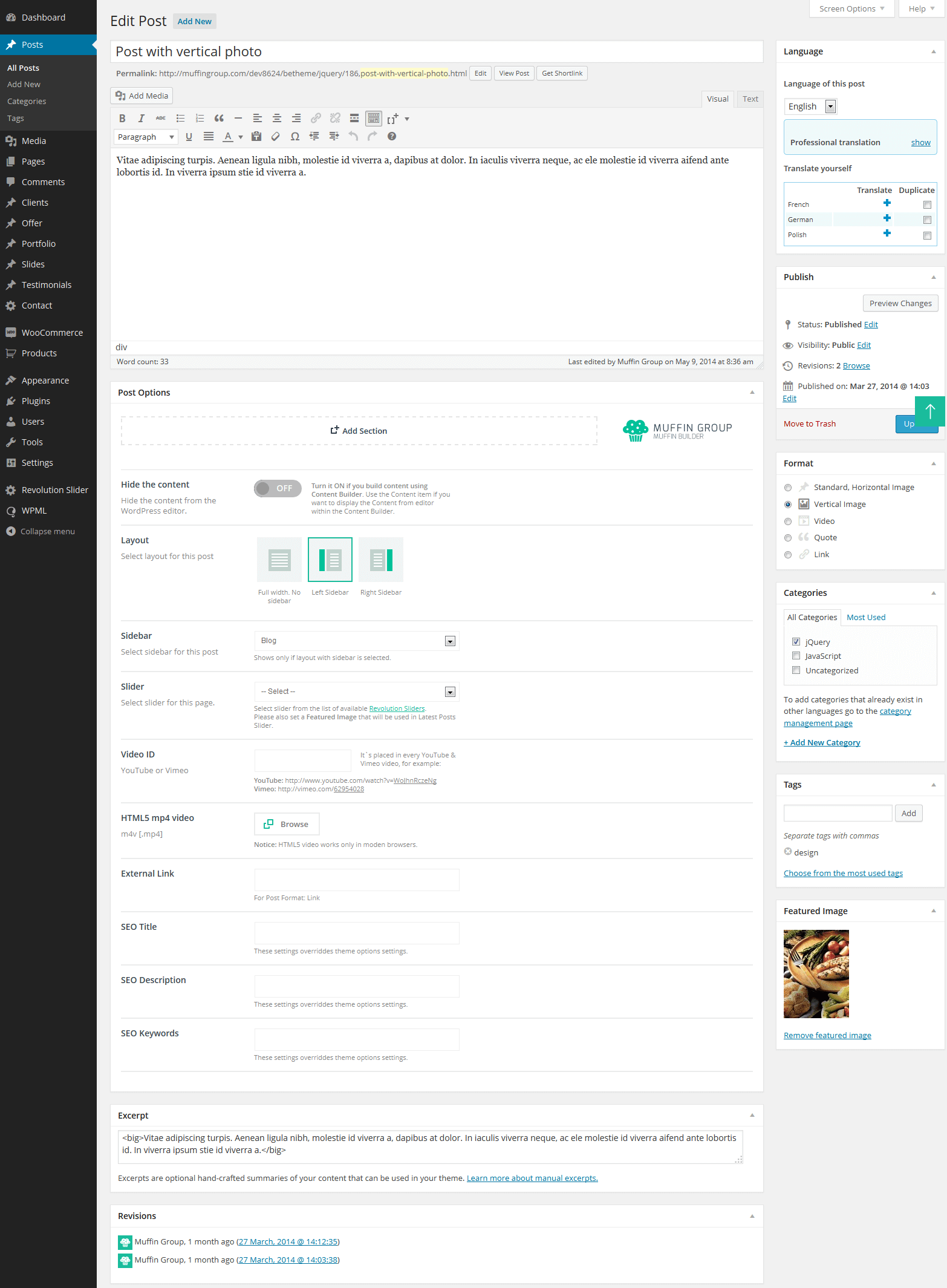Viewport: 947px width, 1288px height.
Task: Open the Sidebar dropdown showing Blog
Action: click(356, 641)
